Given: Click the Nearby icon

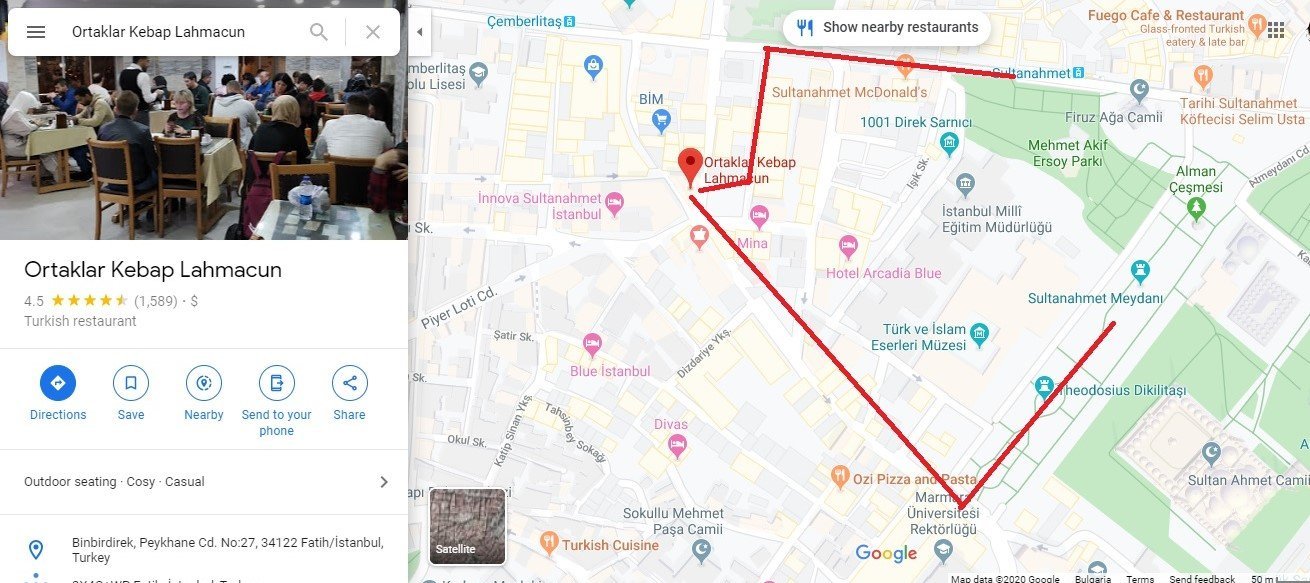Looking at the screenshot, I should point(204,383).
